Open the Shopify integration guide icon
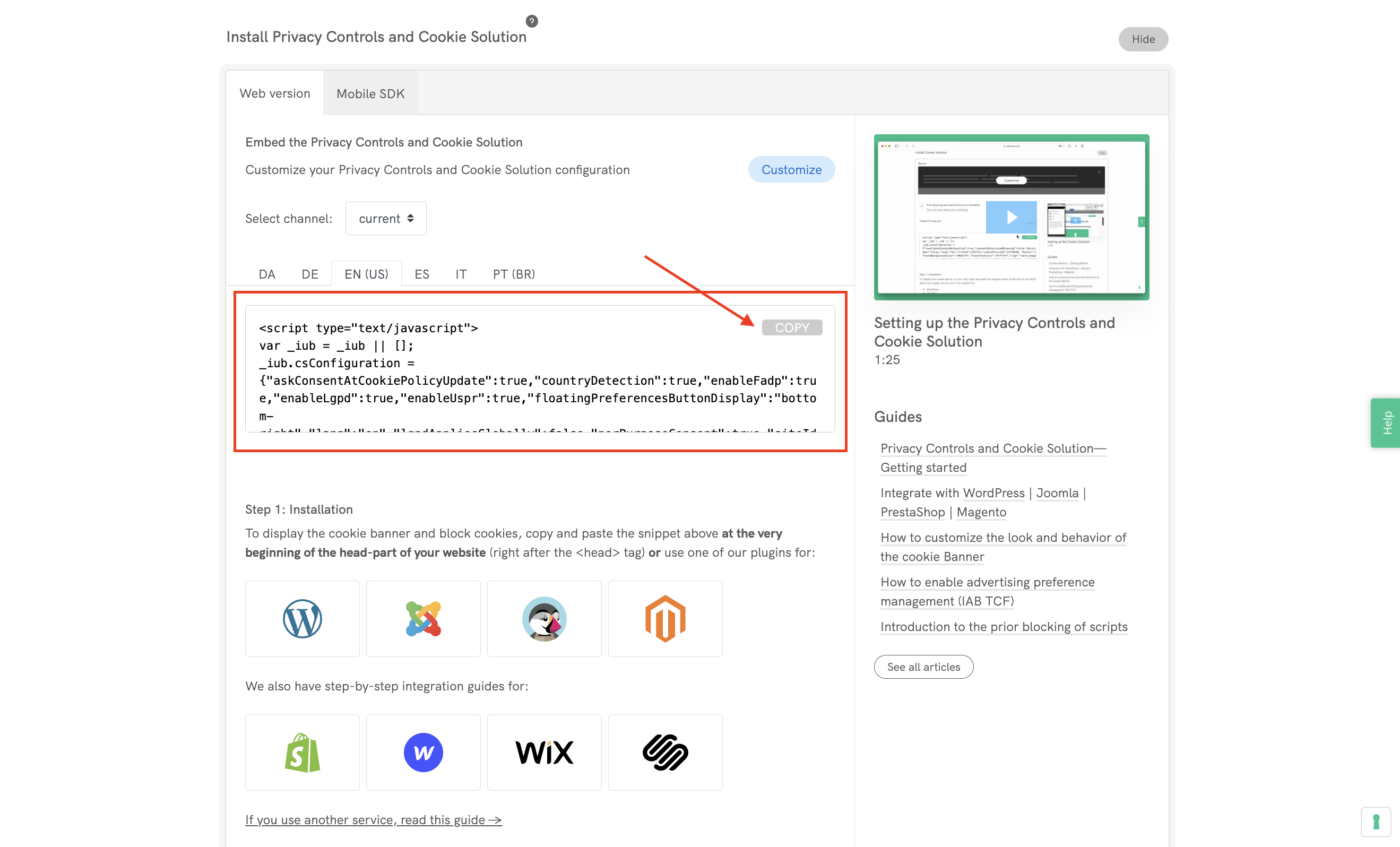1400x847 pixels. coord(301,752)
